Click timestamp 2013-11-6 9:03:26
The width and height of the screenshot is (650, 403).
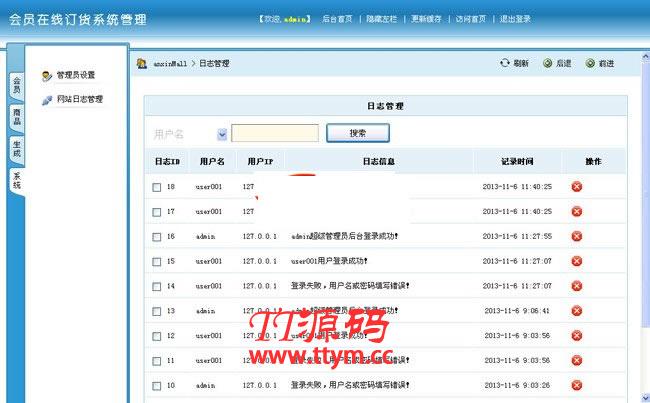coord(517,385)
